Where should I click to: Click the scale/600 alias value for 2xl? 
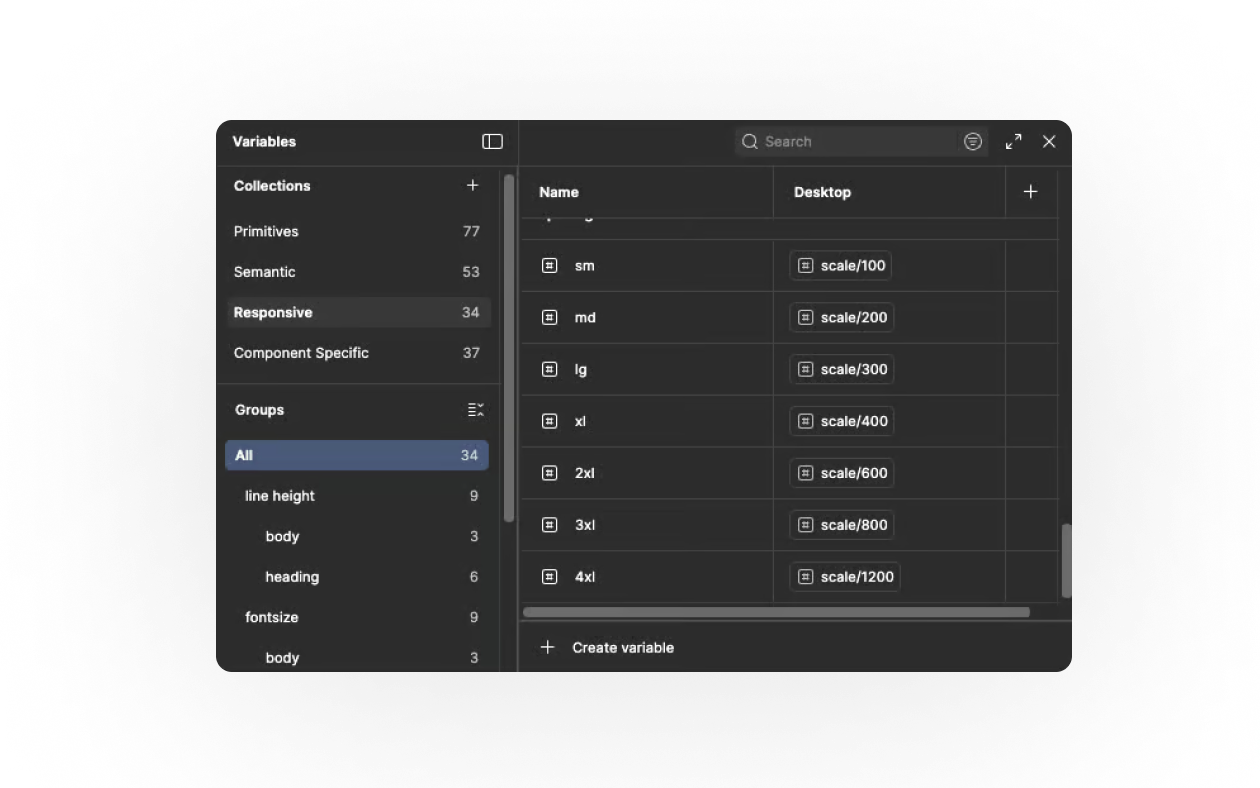(x=842, y=473)
